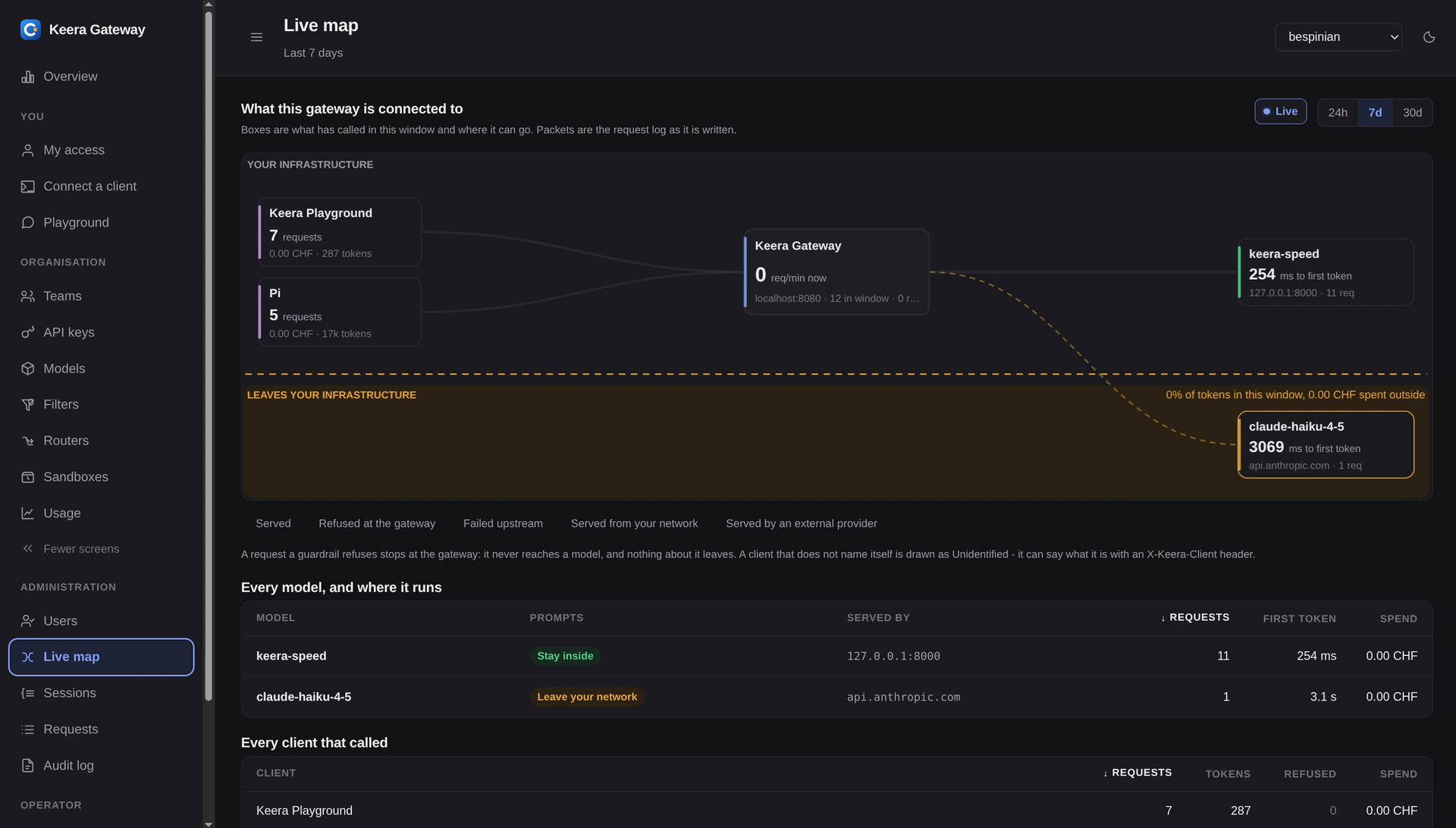The width and height of the screenshot is (1456, 828).
Task: Sort clients table by Refused header
Action: [1310, 774]
